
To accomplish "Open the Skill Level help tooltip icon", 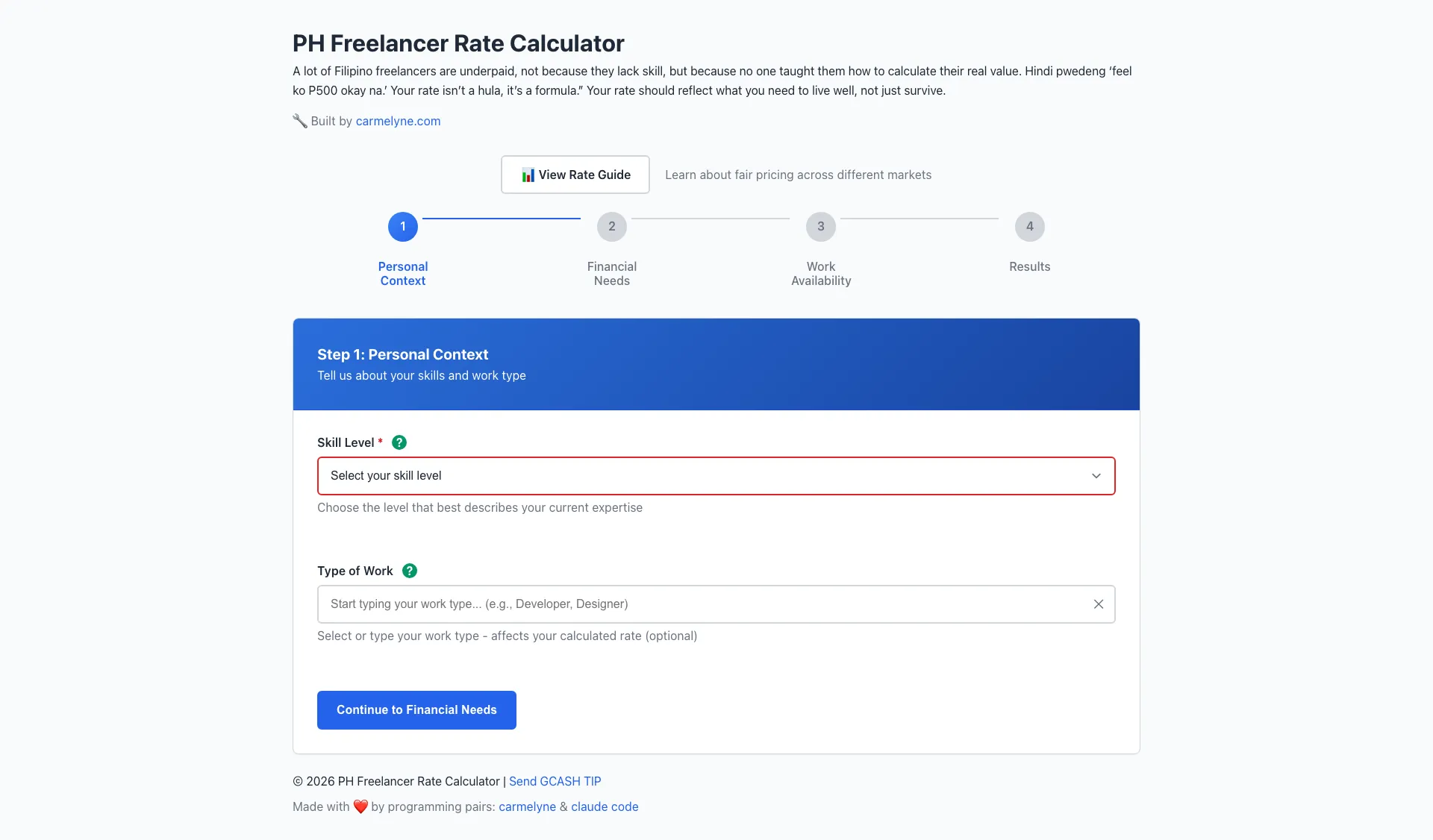I will tap(399, 442).
